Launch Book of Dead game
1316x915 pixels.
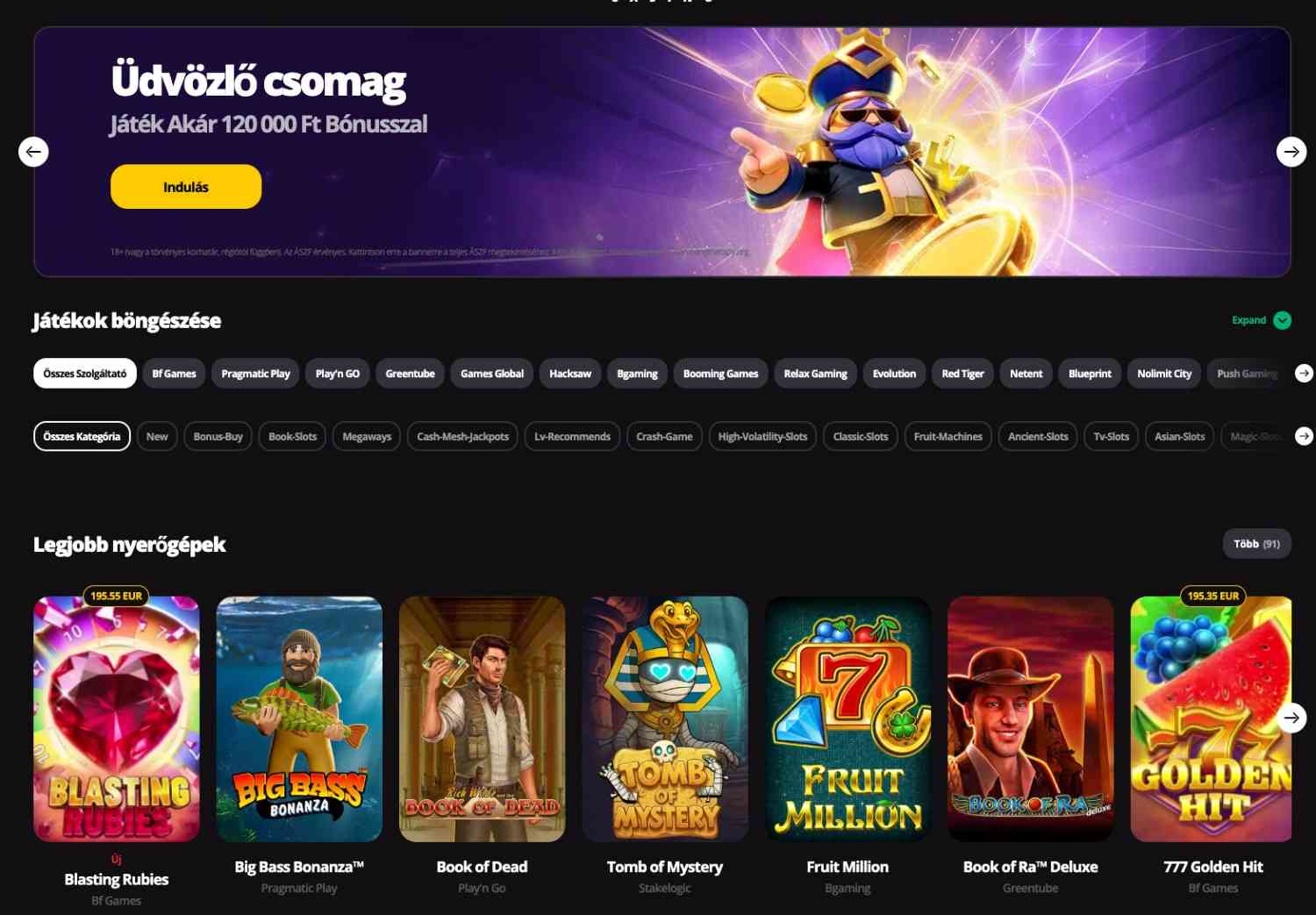point(482,719)
